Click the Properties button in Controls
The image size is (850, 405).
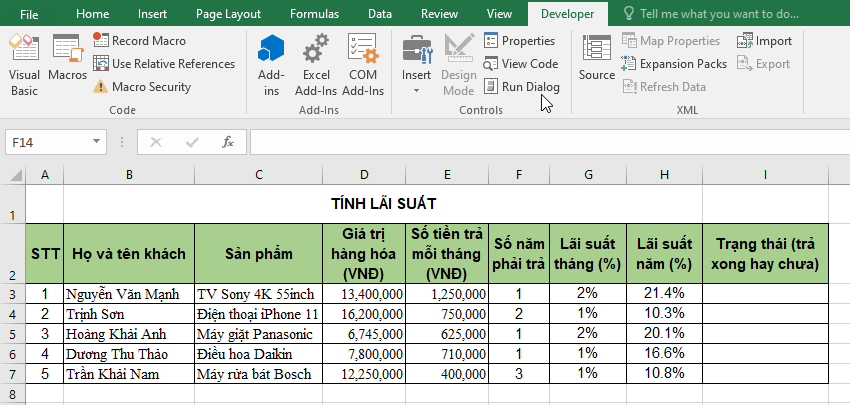(x=519, y=41)
